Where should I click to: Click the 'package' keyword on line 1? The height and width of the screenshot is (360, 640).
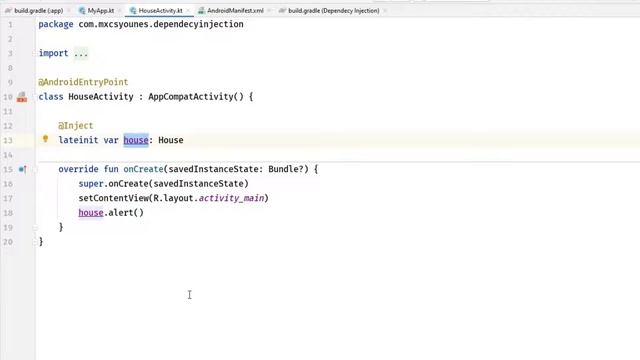tap(56, 24)
